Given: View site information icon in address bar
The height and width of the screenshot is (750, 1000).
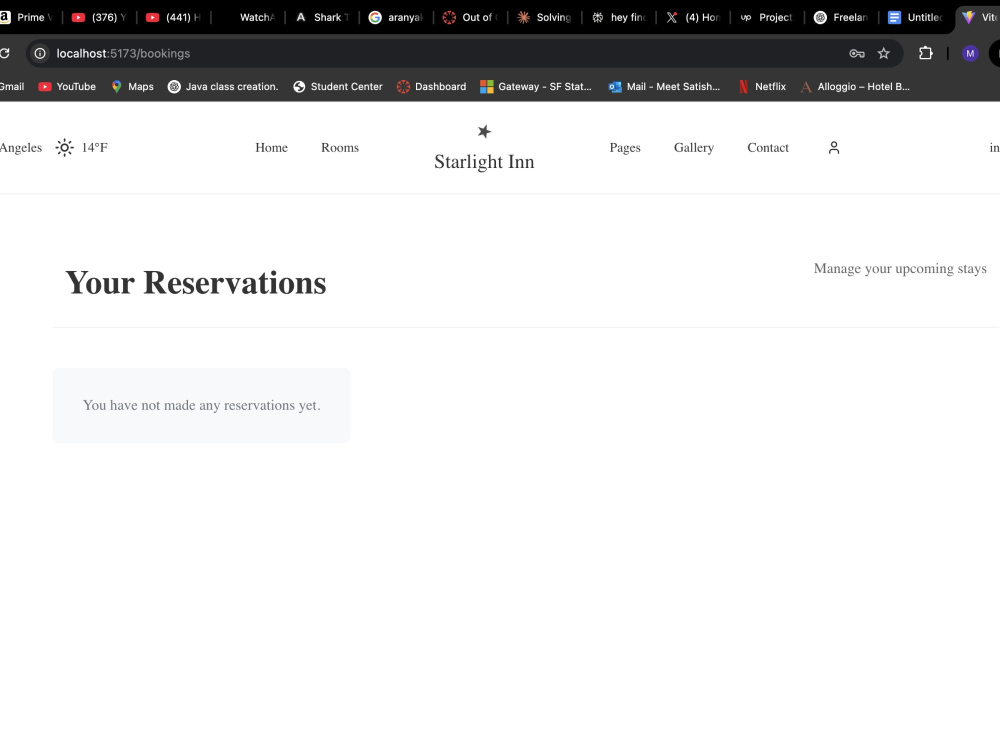Looking at the screenshot, I should (x=40, y=54).
